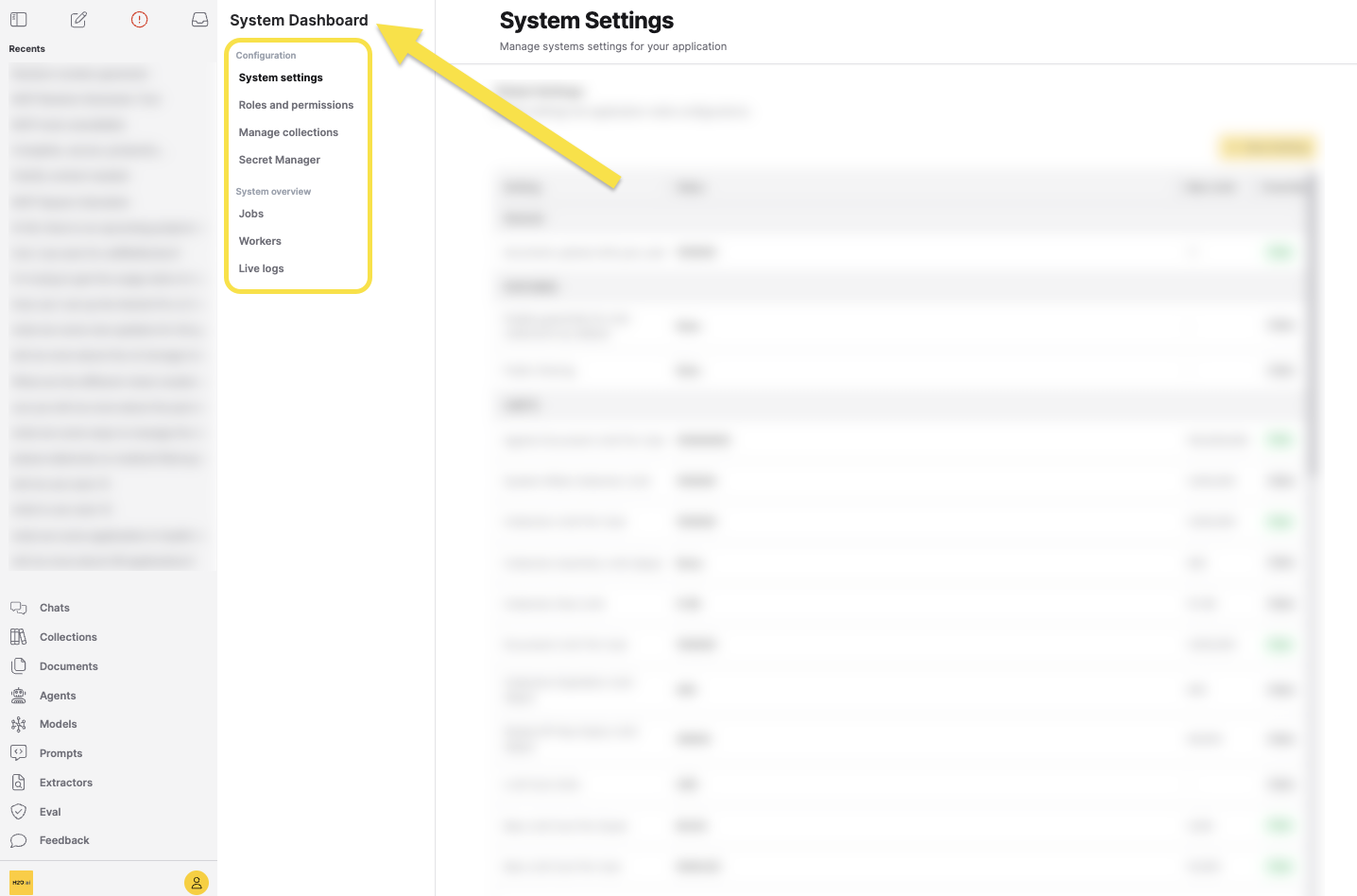1357x896 pixels.
Task: Select the Prompts speech-bubble icon
Action: (18, 752)
